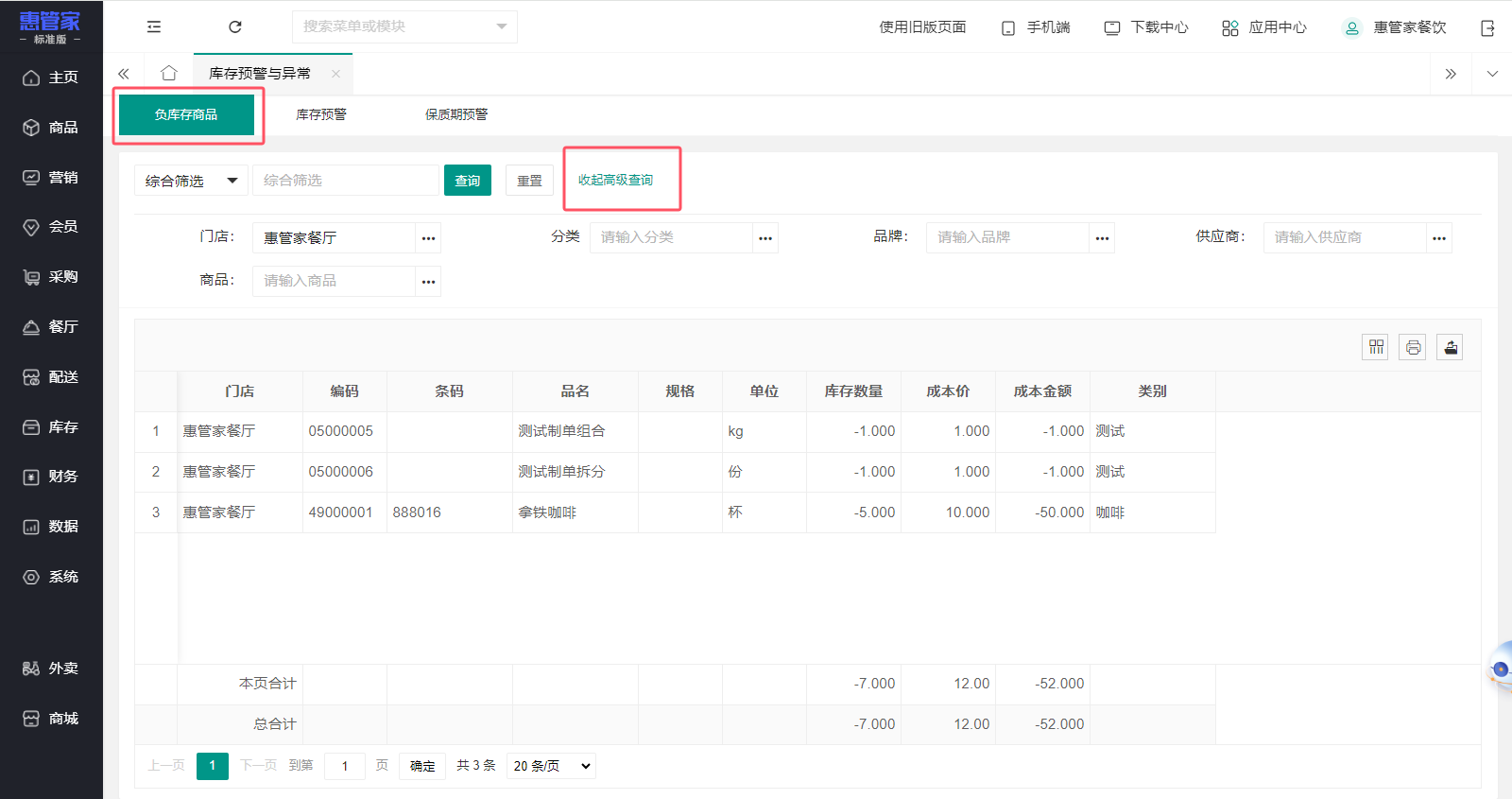Click page number 1 button
This screenshot has height=799, width=1512.
213,766
